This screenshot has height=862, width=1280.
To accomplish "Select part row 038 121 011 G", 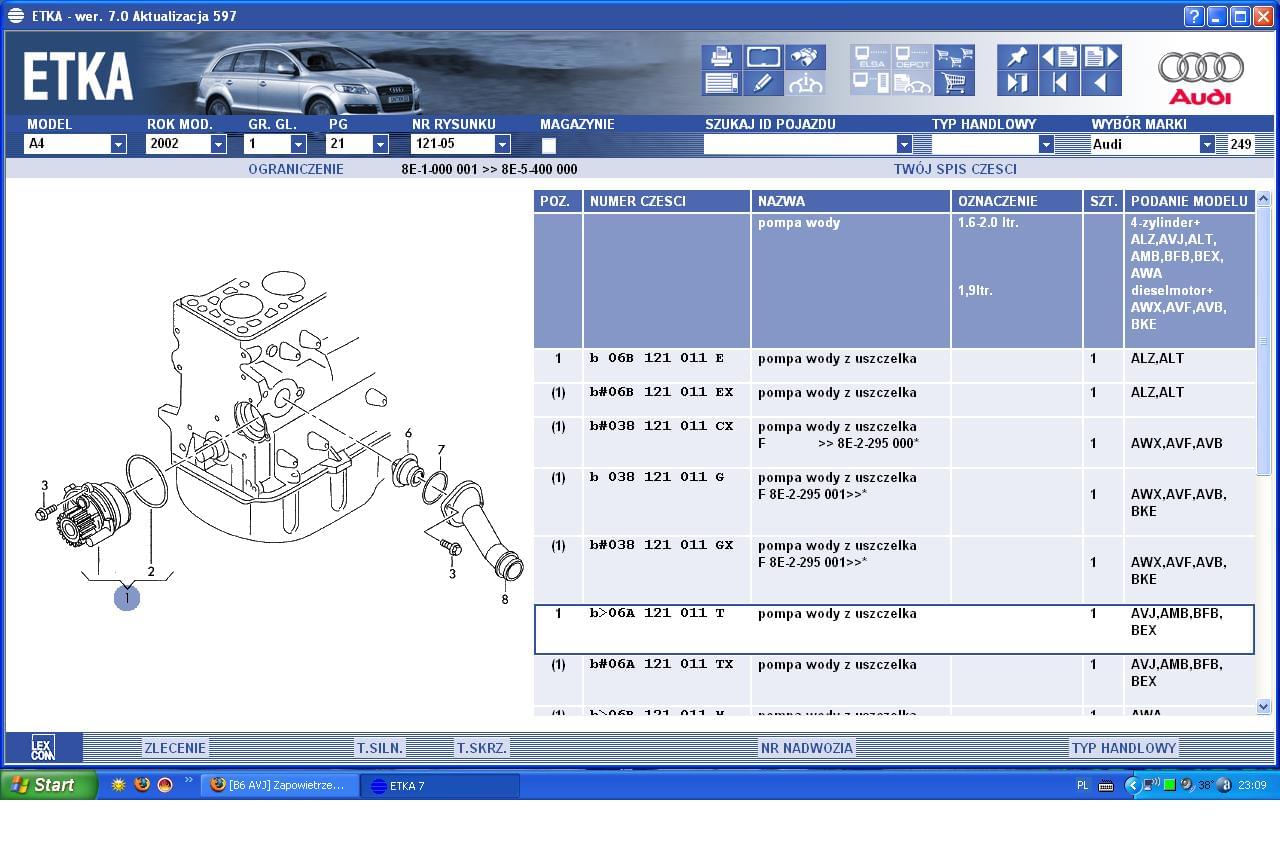I will (x=894, y=501).
